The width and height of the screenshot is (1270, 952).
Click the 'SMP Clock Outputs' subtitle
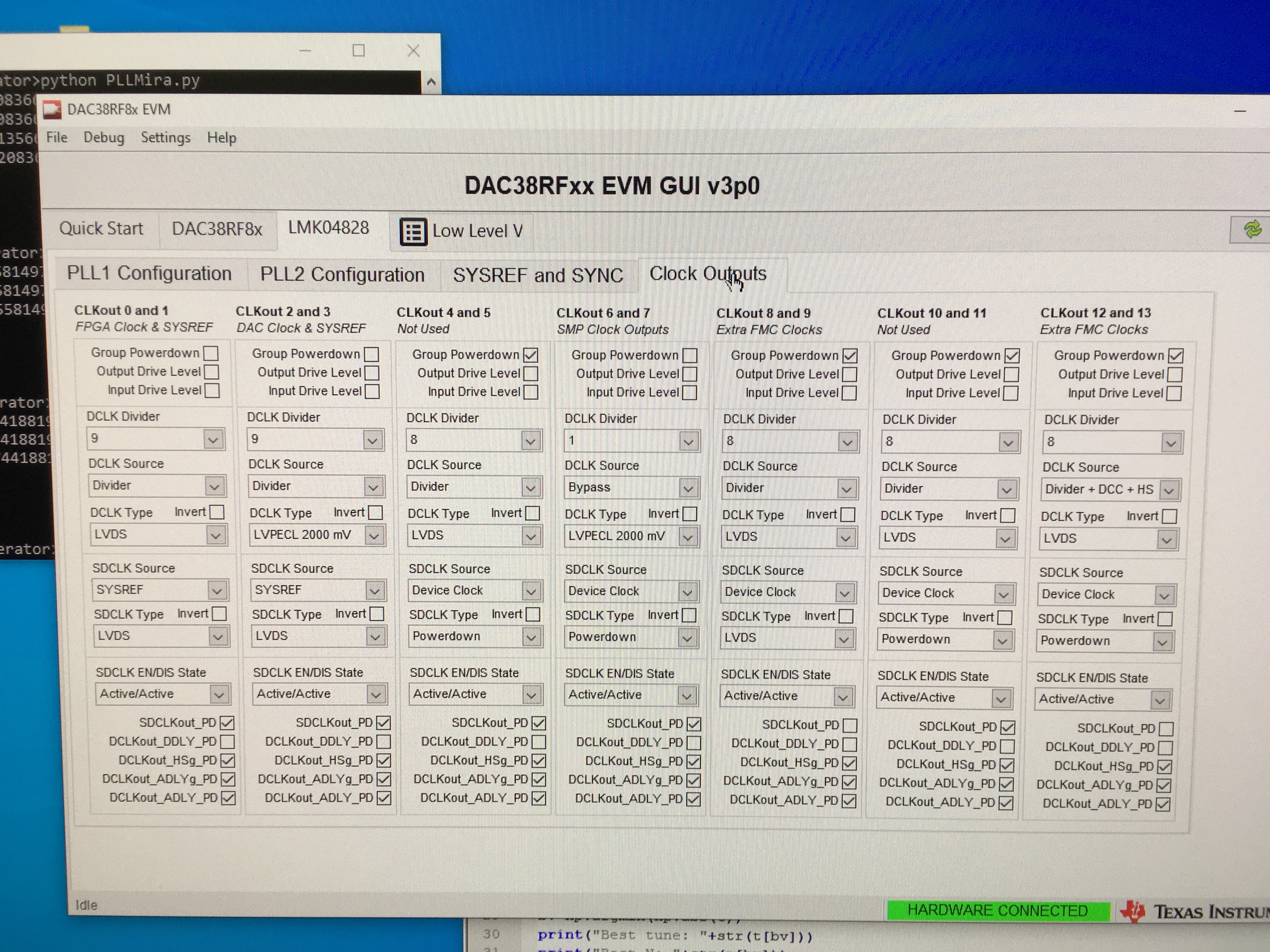pyautogui.click(x=613, y=329)
